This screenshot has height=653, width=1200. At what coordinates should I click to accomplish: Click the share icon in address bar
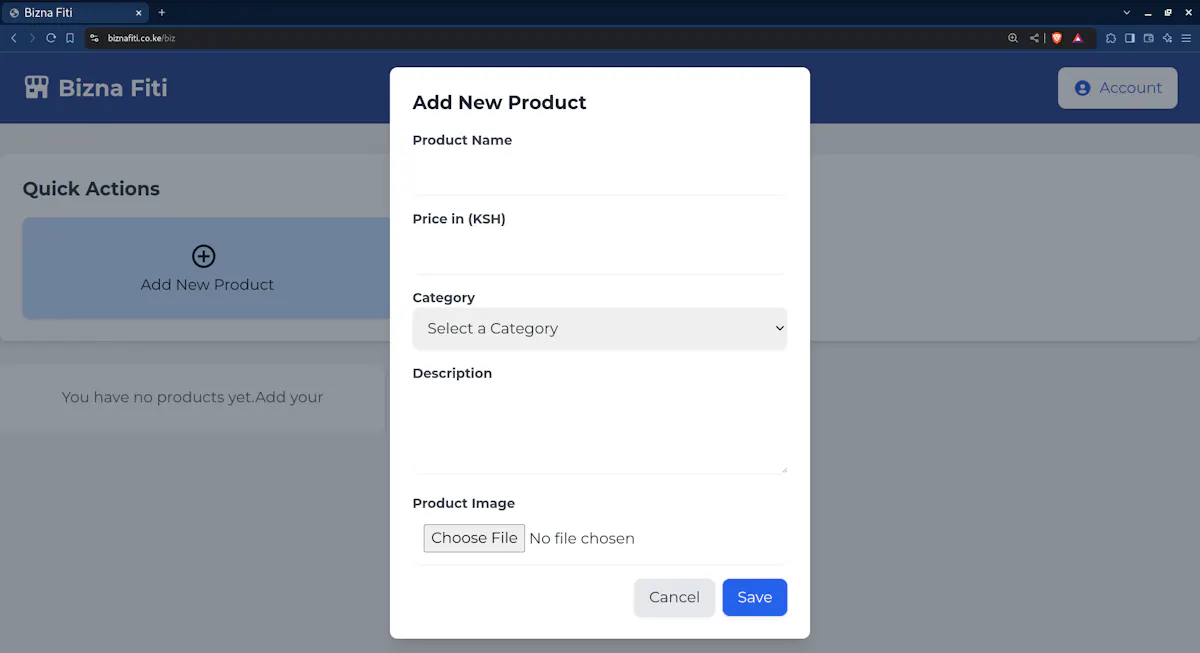(x=1034, y=38)
